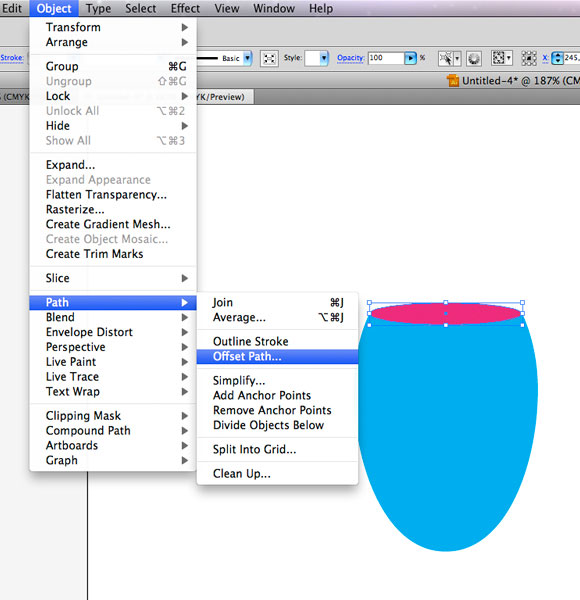Switch to the document tab ending in K/Preview)
The height and width of the screenshot is (600, 580).
pos(225,97)
